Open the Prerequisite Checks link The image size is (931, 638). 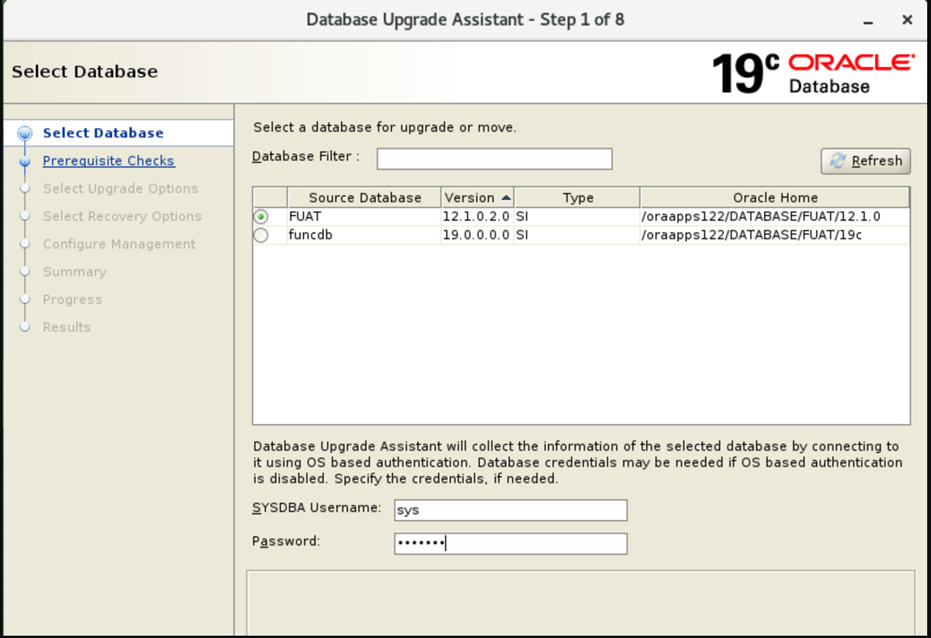click(109, 161)
